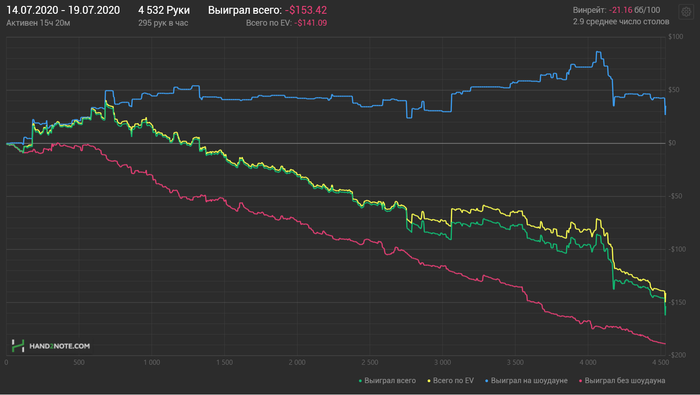Click the '4 532 Руки' hands count

coord(164,10)
